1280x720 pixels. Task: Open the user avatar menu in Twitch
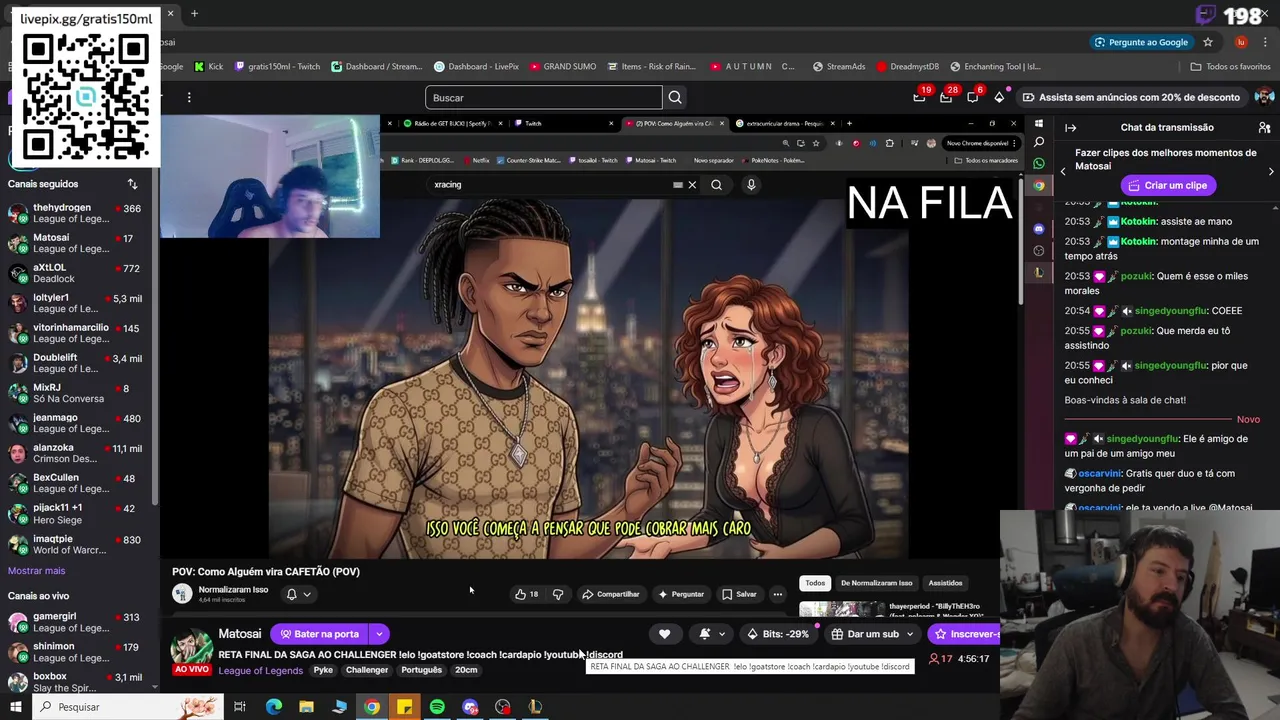1264,97
